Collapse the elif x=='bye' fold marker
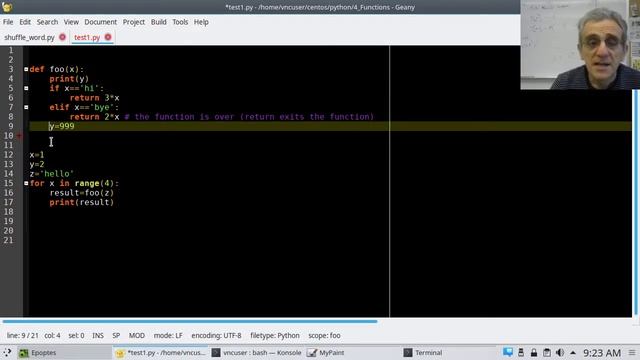The height and width of the screenshot is (360, 640). (26, 107)
